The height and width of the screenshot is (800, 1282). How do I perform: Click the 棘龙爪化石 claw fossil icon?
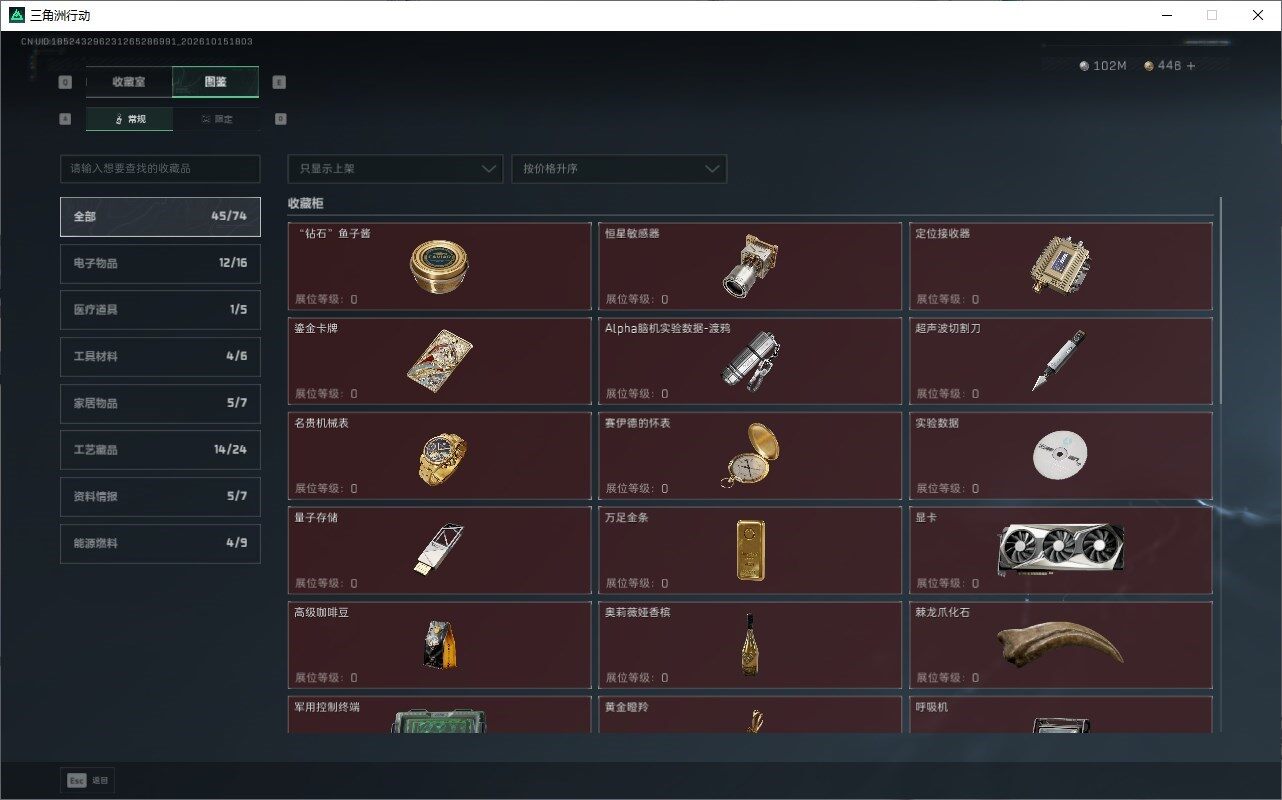tap(1060, 644)
